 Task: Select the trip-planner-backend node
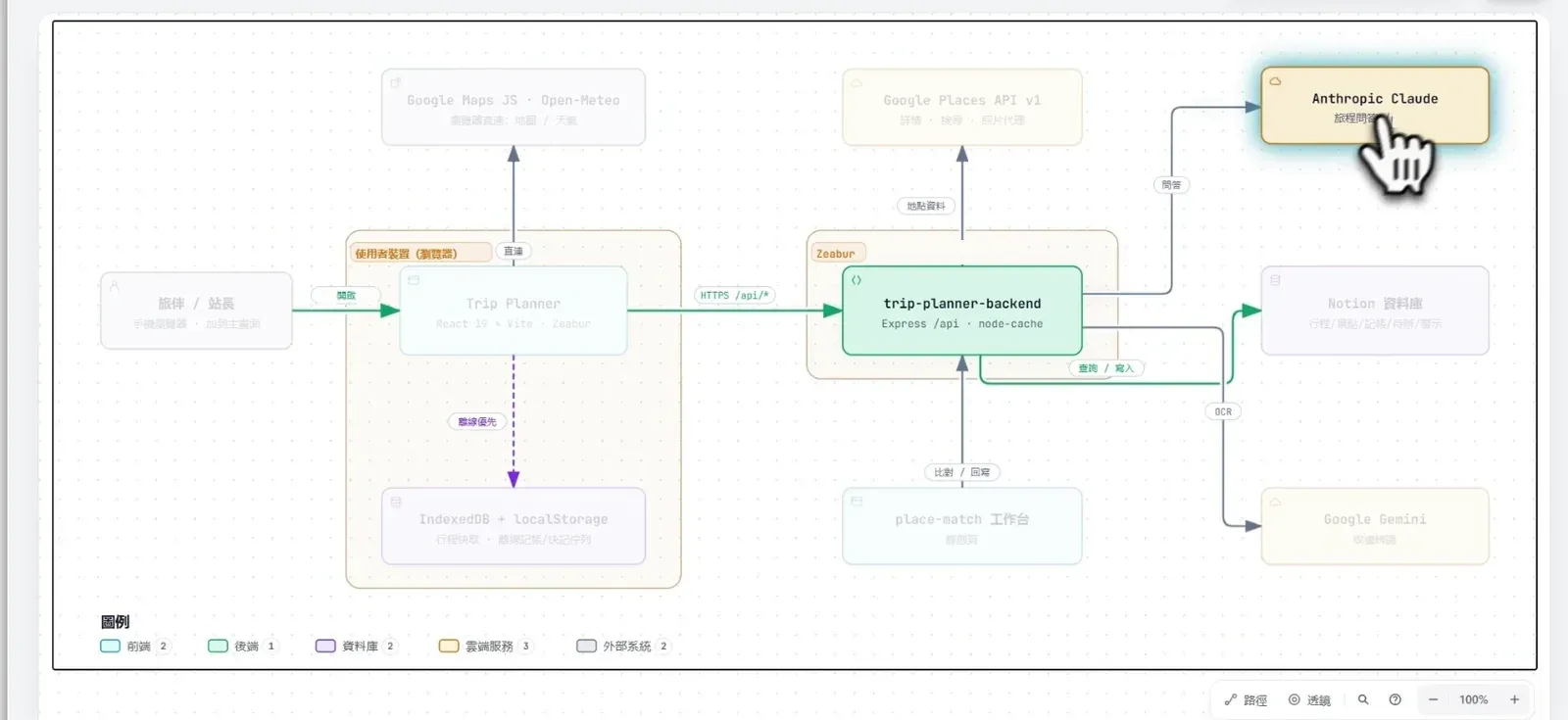[962, 311]
